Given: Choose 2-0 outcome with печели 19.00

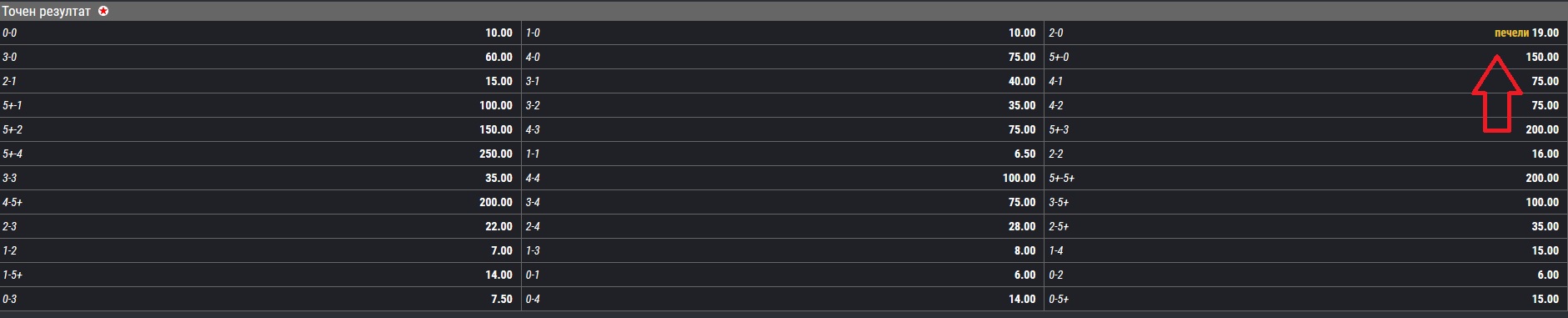Looking at the screenshot, I should (1305, 33).
